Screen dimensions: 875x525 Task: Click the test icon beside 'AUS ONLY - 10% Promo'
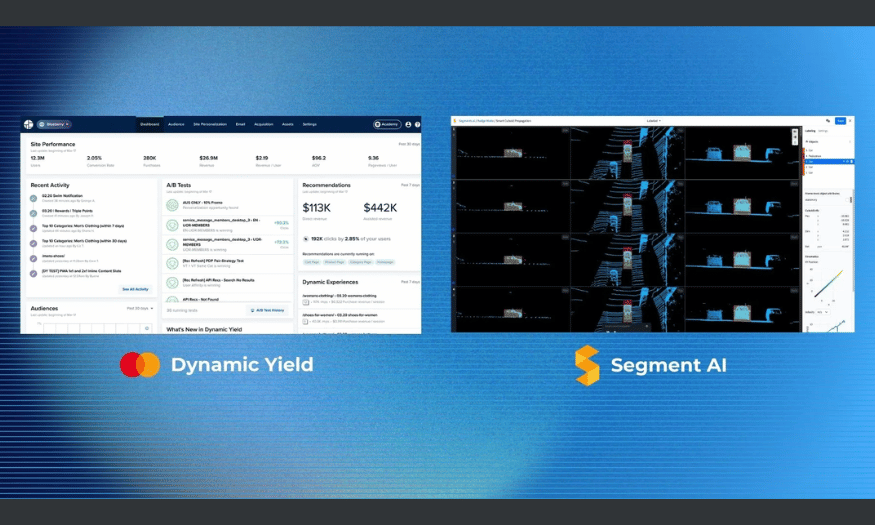[x=172, y=205]
